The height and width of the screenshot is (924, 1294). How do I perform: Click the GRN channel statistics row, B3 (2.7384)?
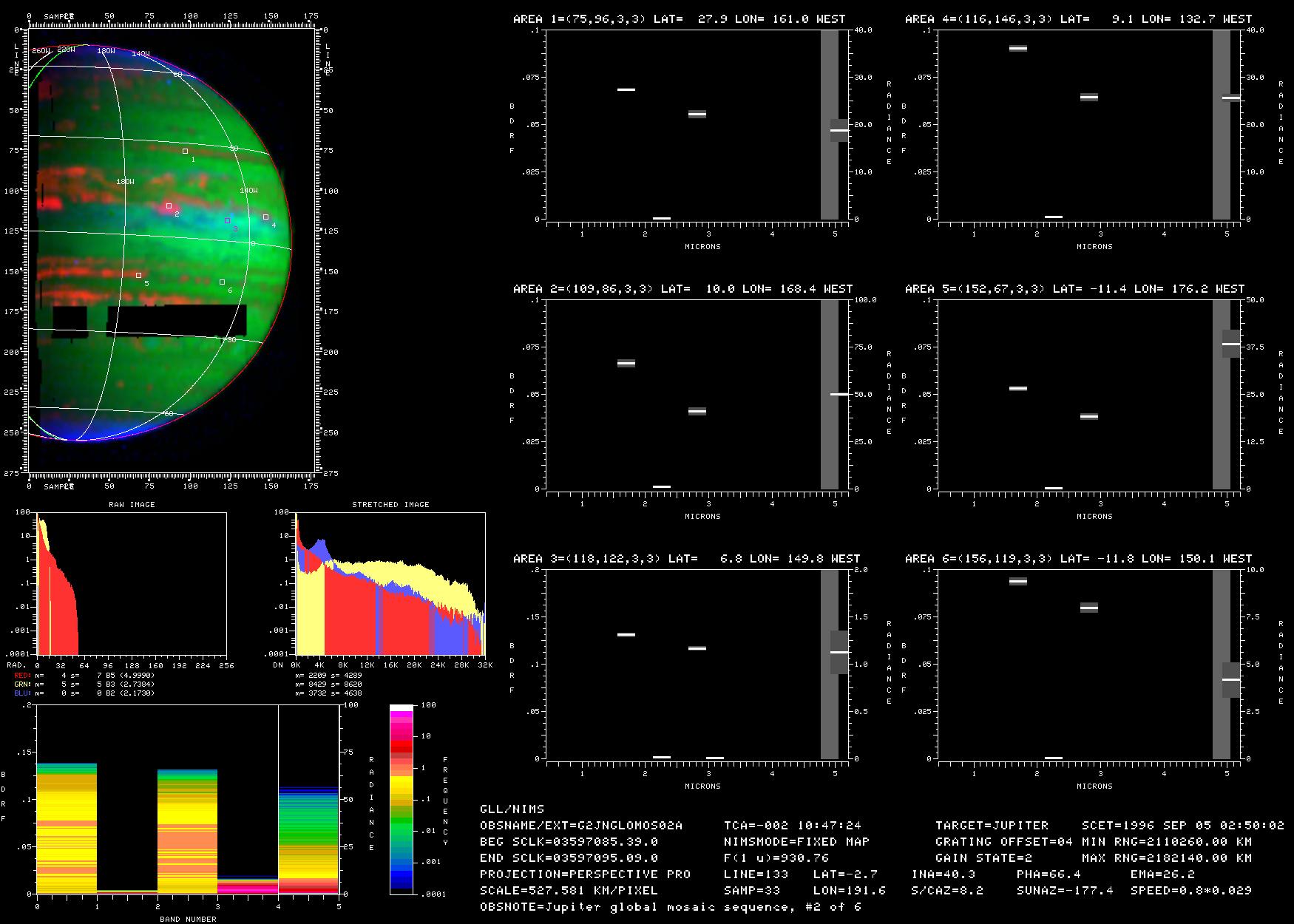coord(84,684)
